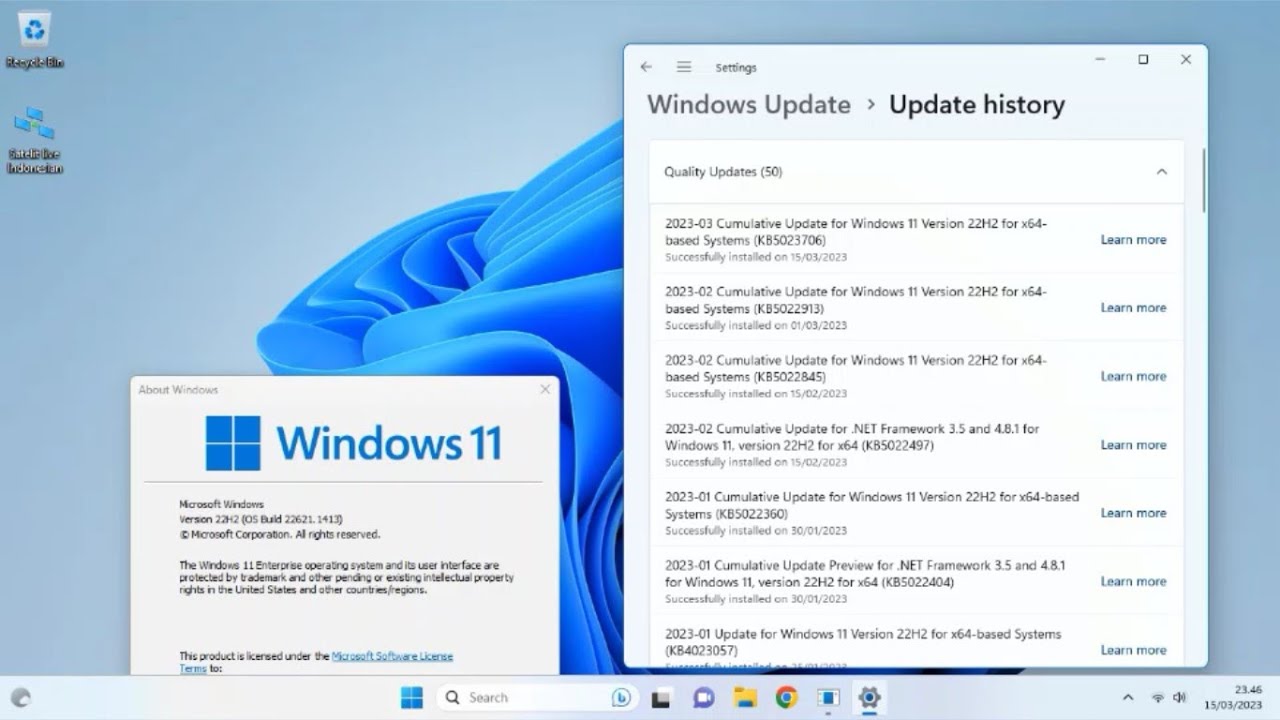Open Task View on taskbar
Viewport: 1280px width, 720px height.
(661, 698)
